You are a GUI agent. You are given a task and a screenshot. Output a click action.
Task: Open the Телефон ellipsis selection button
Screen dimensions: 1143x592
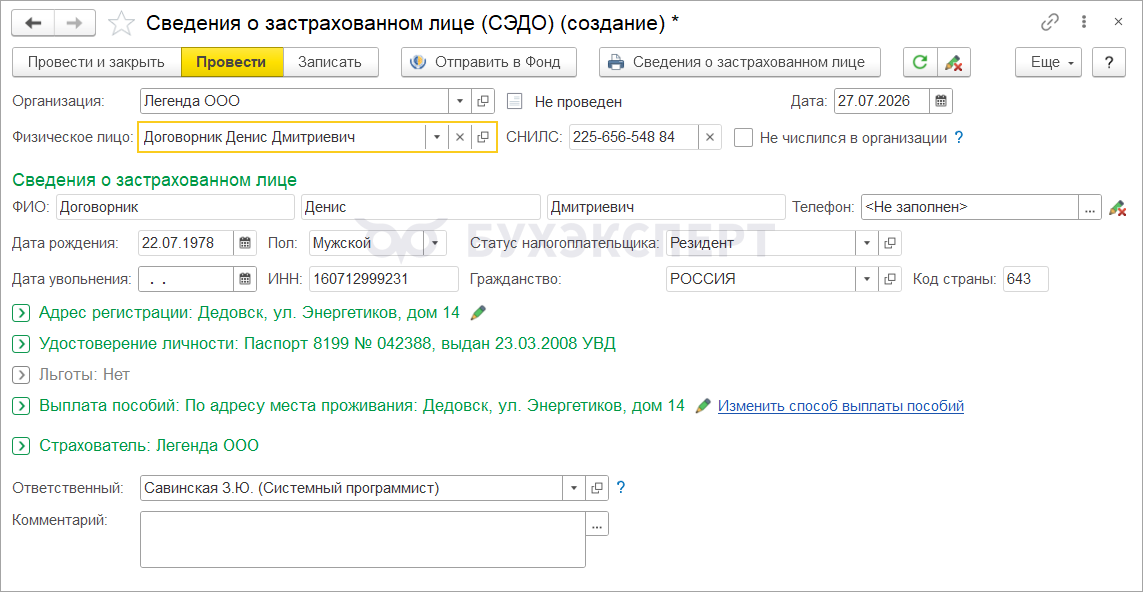tap(1089, 207)
